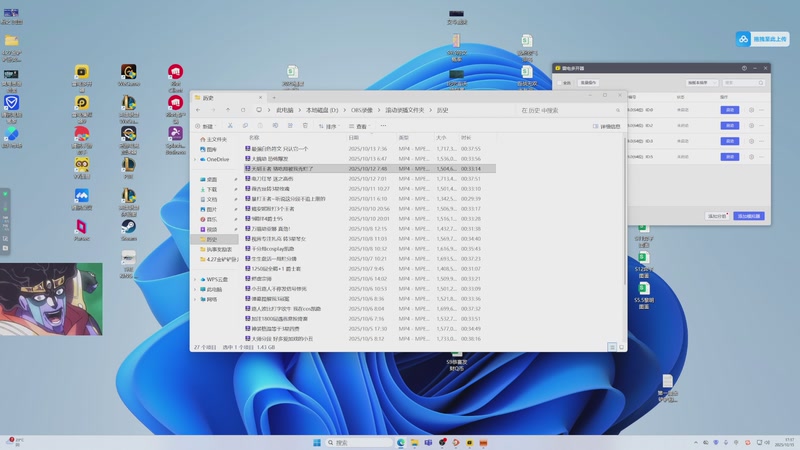The height and width of the screenshot is (450, 800).
Task: Click Baidu Netdisk floating upload widget
Action: (763, 38)
